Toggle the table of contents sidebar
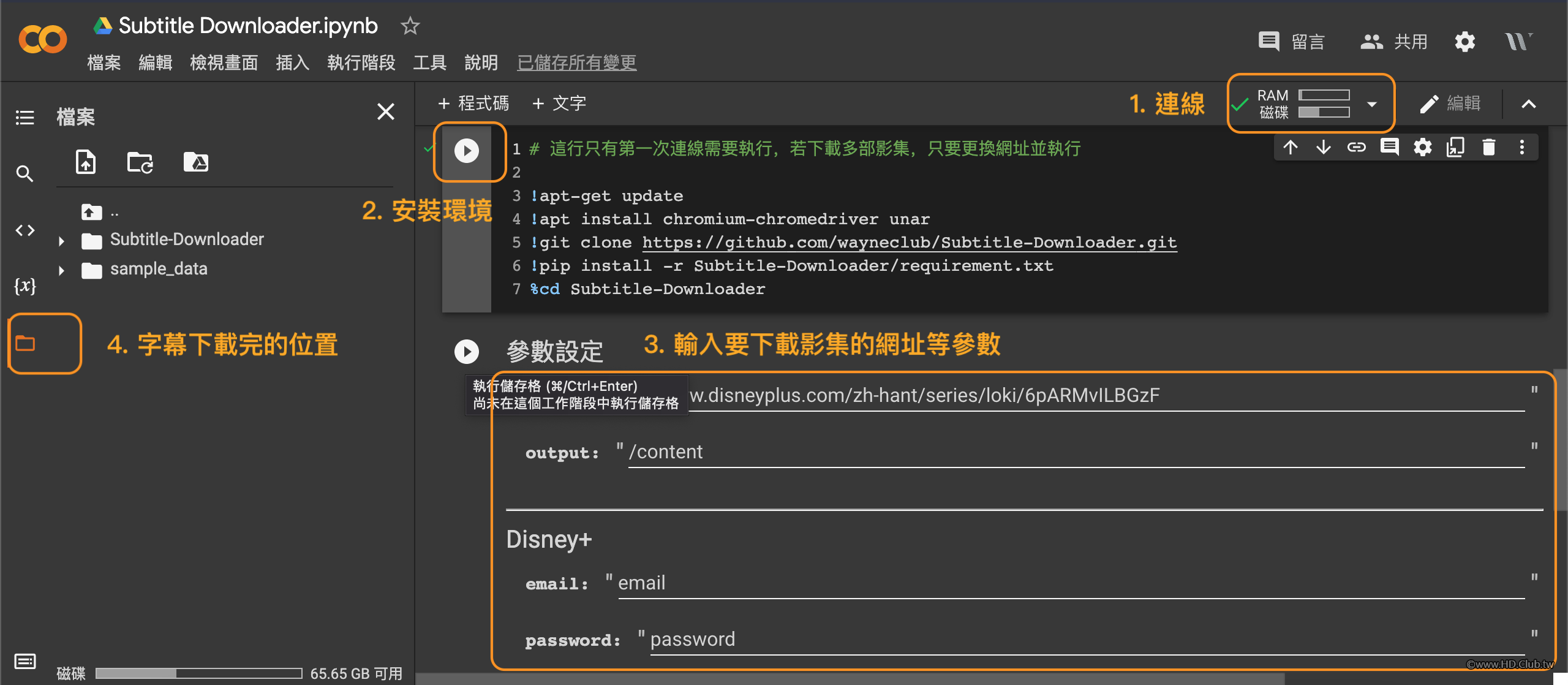This screenshot has width=1568, height=685. coord(24,117)
